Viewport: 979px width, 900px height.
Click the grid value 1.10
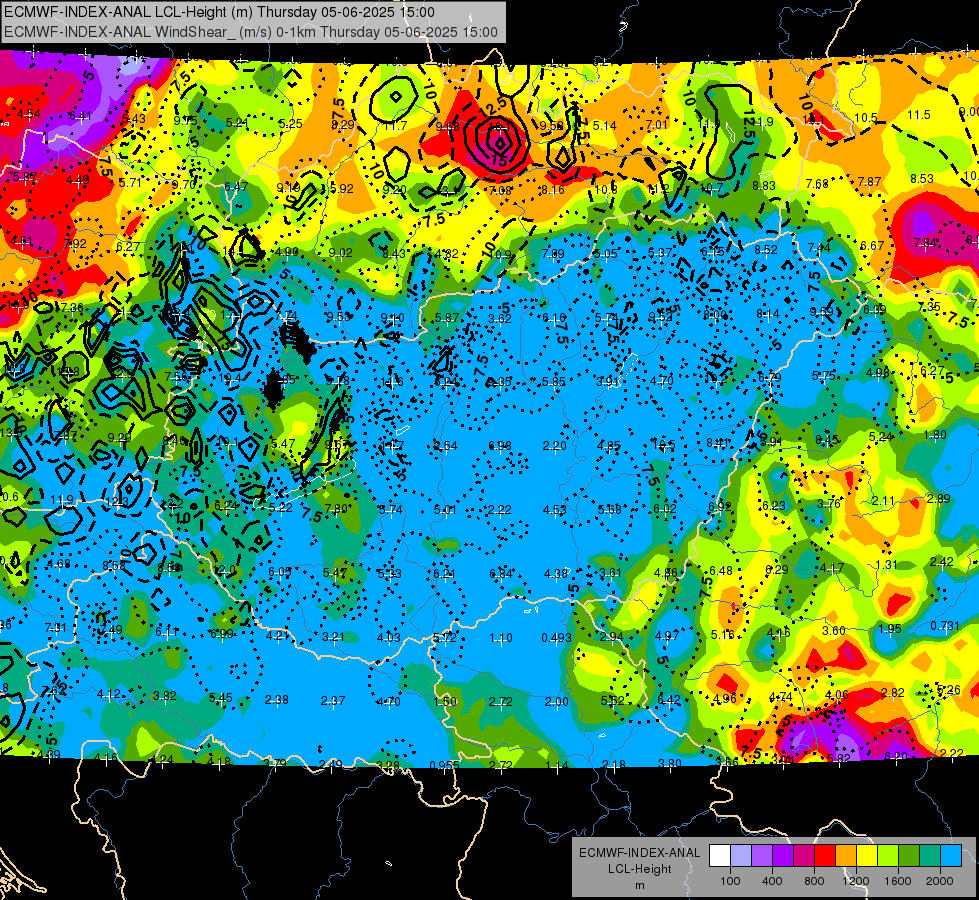point(501,638)
